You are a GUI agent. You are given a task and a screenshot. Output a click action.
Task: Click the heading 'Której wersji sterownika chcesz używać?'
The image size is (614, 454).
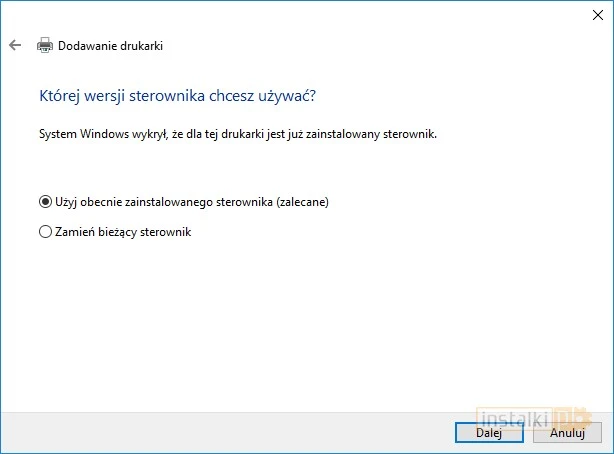[x=178, y=96]
